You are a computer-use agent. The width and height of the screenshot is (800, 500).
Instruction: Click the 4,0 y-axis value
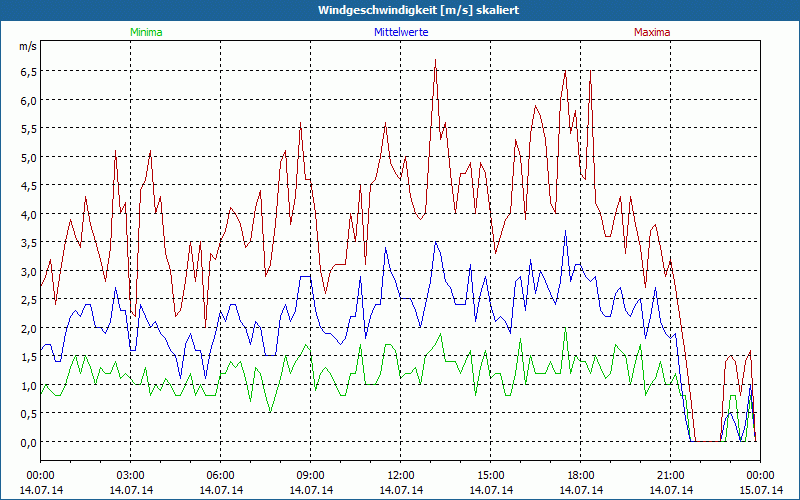coord(29,214)
